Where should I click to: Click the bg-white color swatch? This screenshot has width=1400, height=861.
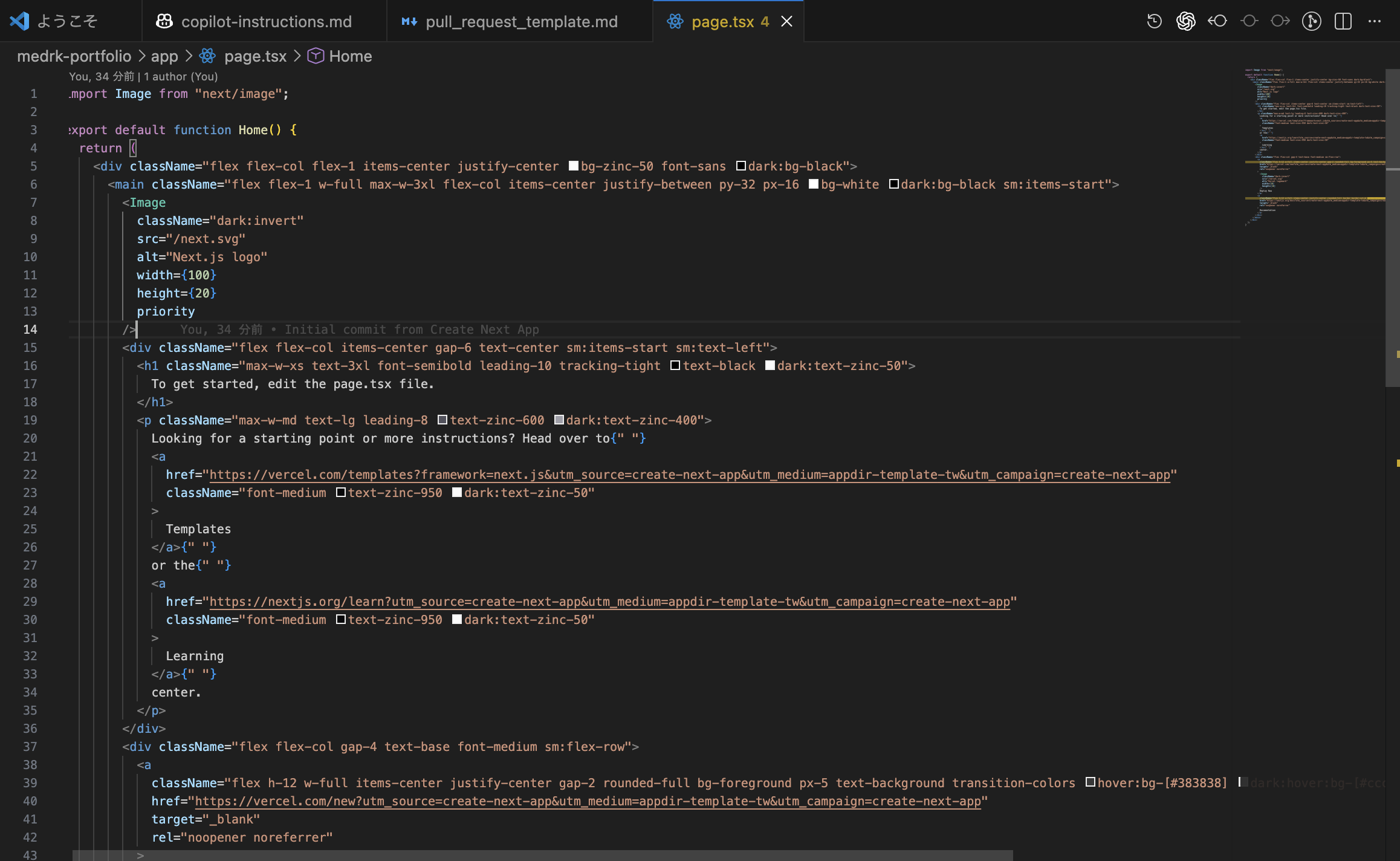[x=814, y=184]
